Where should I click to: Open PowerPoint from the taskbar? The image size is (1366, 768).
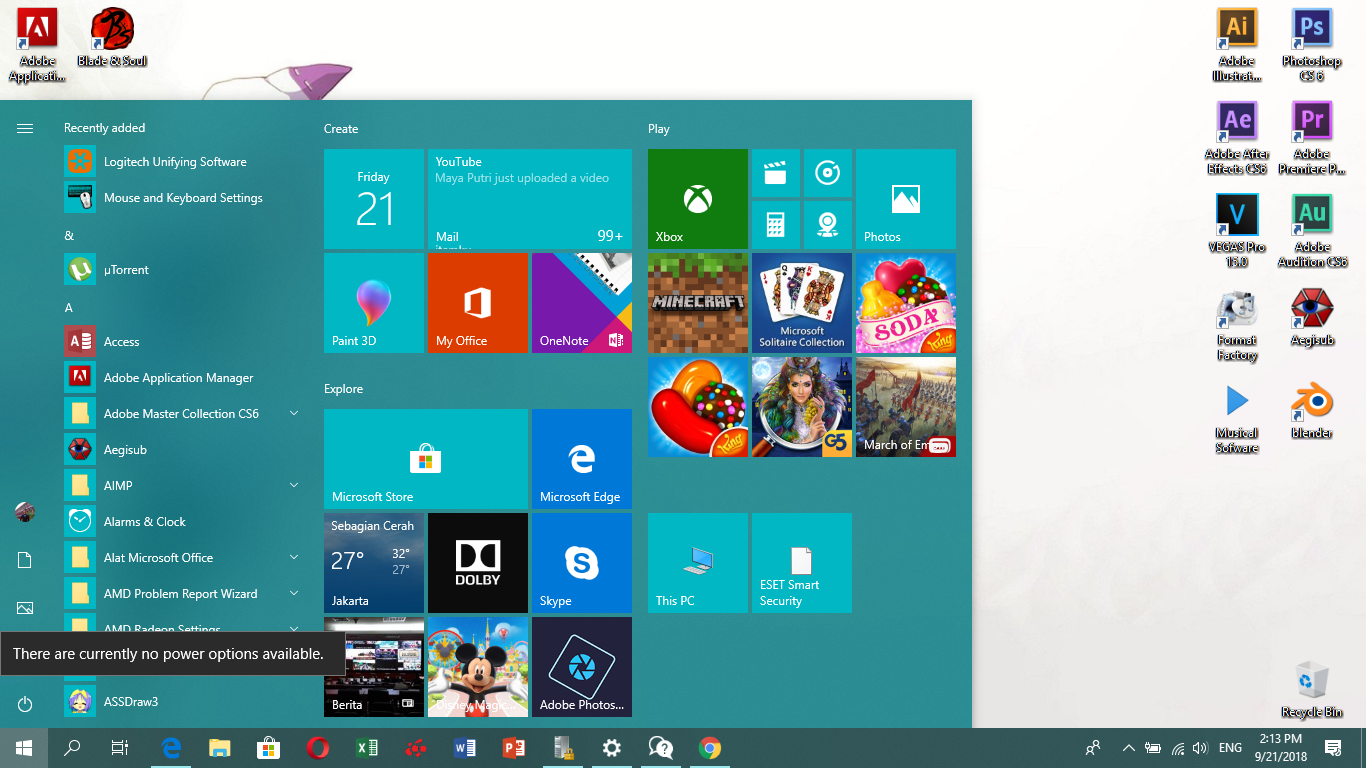coord(514,748)
